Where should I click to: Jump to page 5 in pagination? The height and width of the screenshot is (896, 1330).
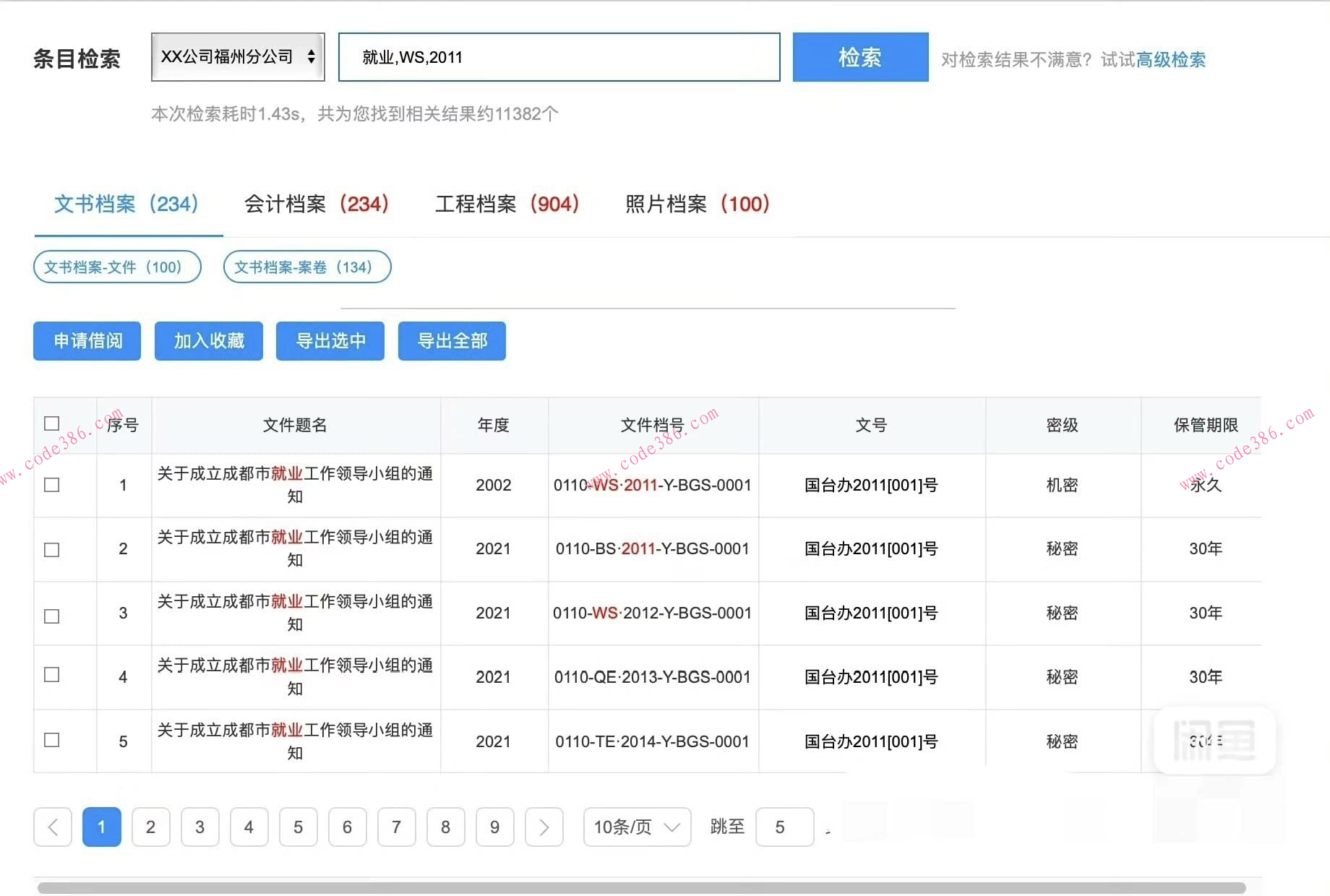[x=298, y=827]
